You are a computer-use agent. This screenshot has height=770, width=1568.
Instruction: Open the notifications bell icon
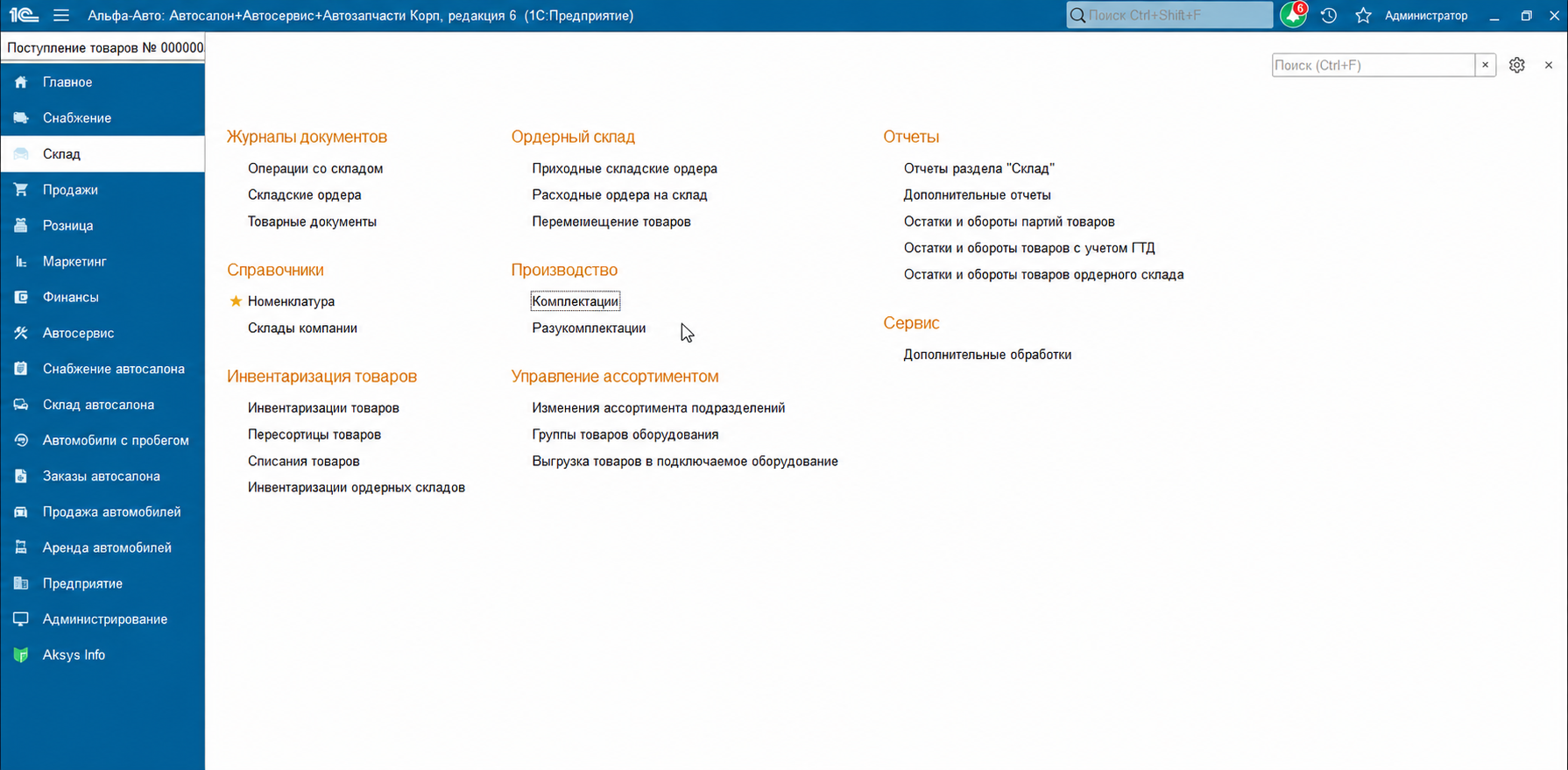point(1293,15)
